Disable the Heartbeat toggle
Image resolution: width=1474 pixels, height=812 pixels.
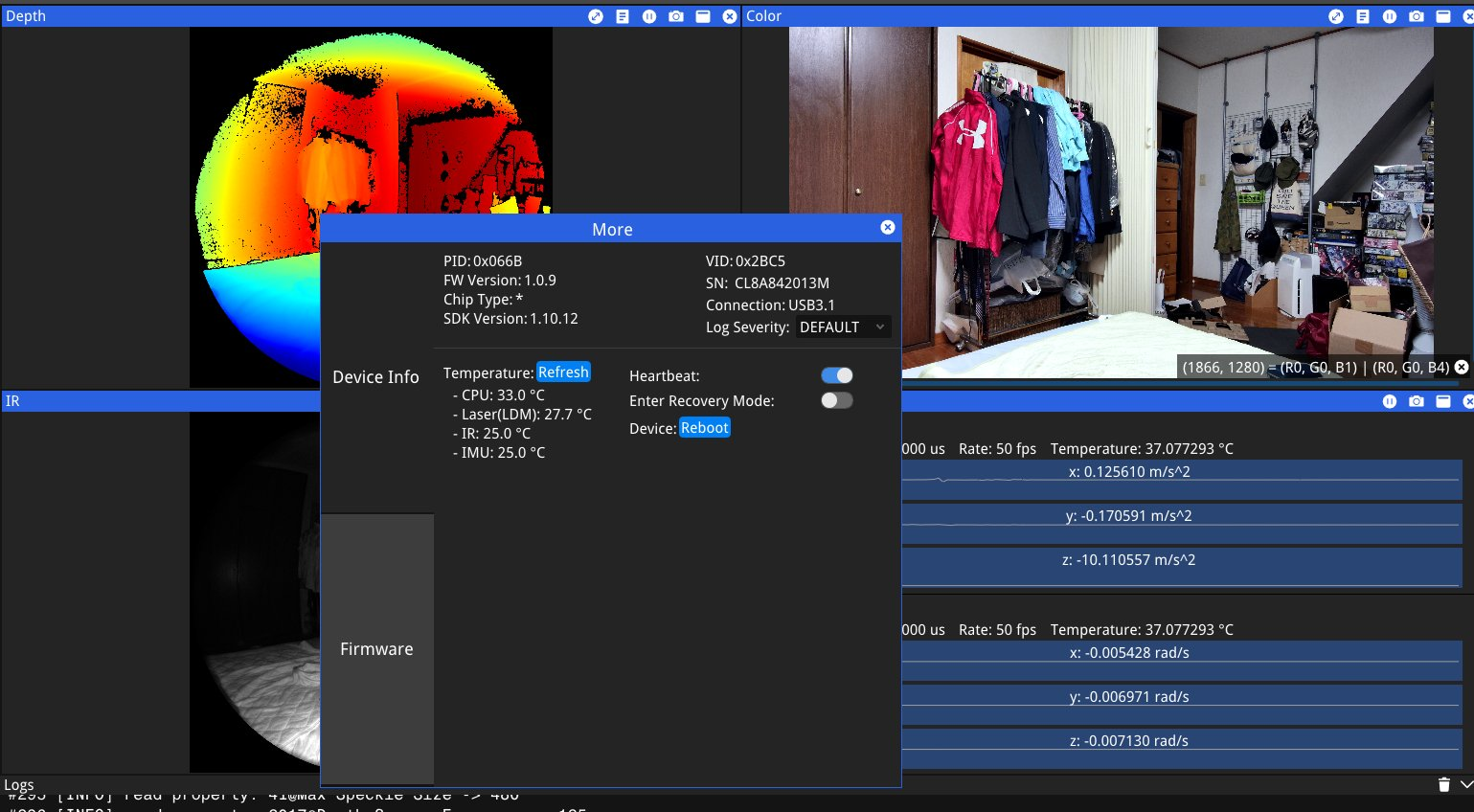836,375
